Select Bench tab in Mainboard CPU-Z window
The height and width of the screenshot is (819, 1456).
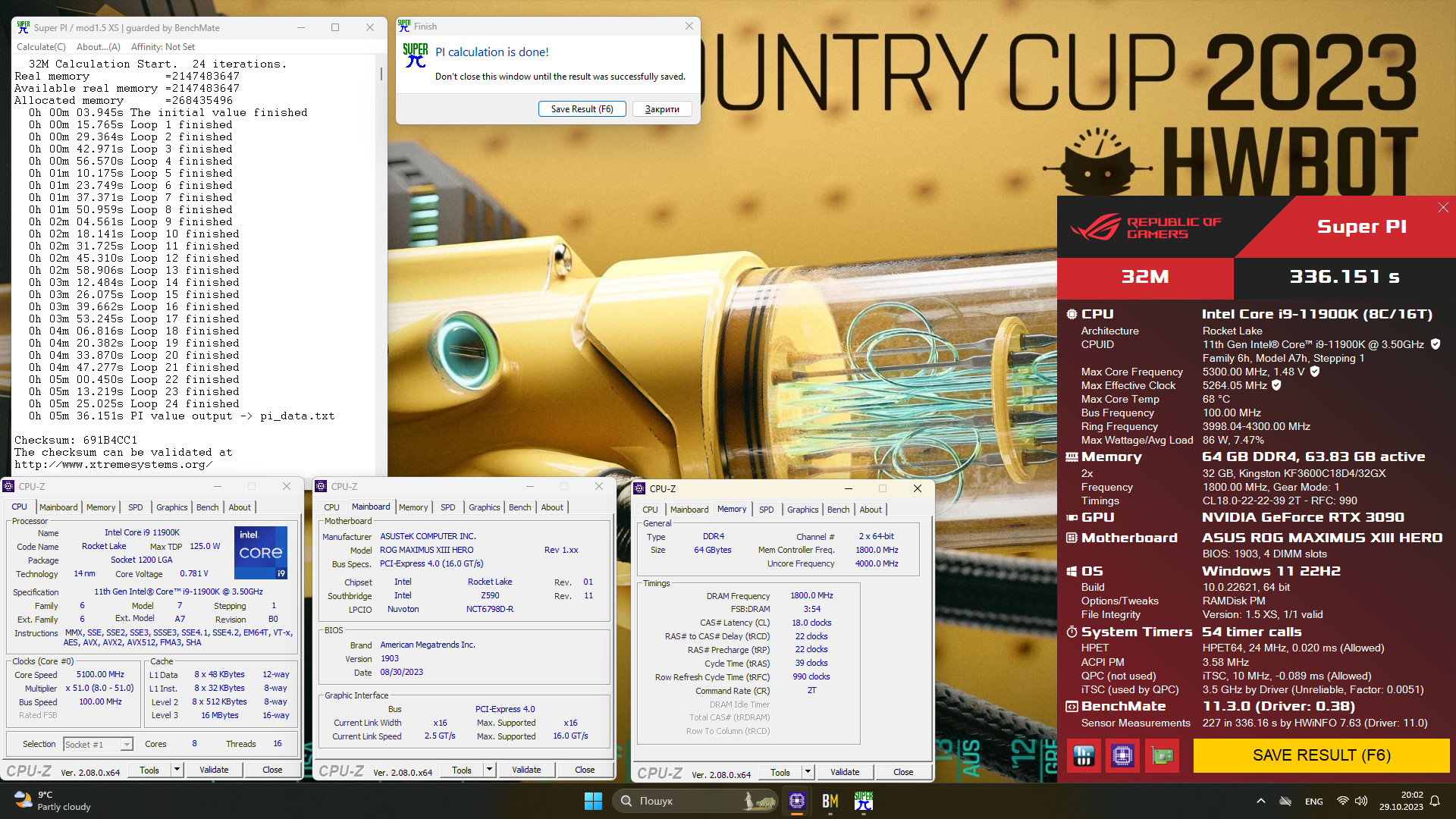(x=519, y=507)
